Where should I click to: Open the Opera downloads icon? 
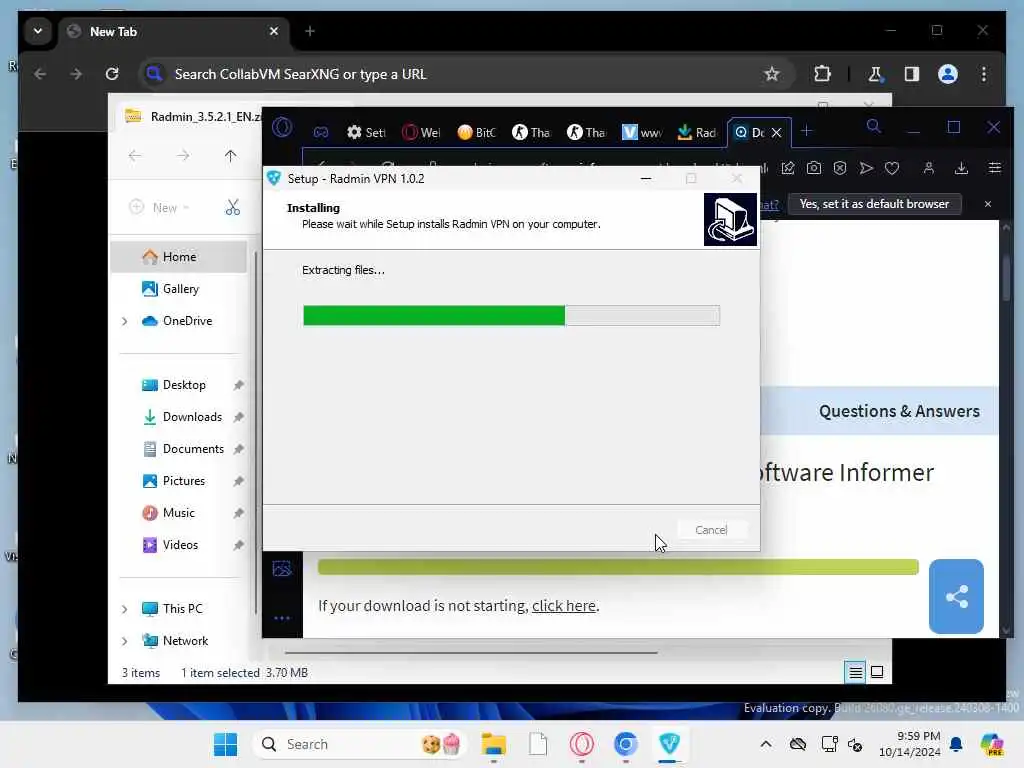[x=961, y=168]
